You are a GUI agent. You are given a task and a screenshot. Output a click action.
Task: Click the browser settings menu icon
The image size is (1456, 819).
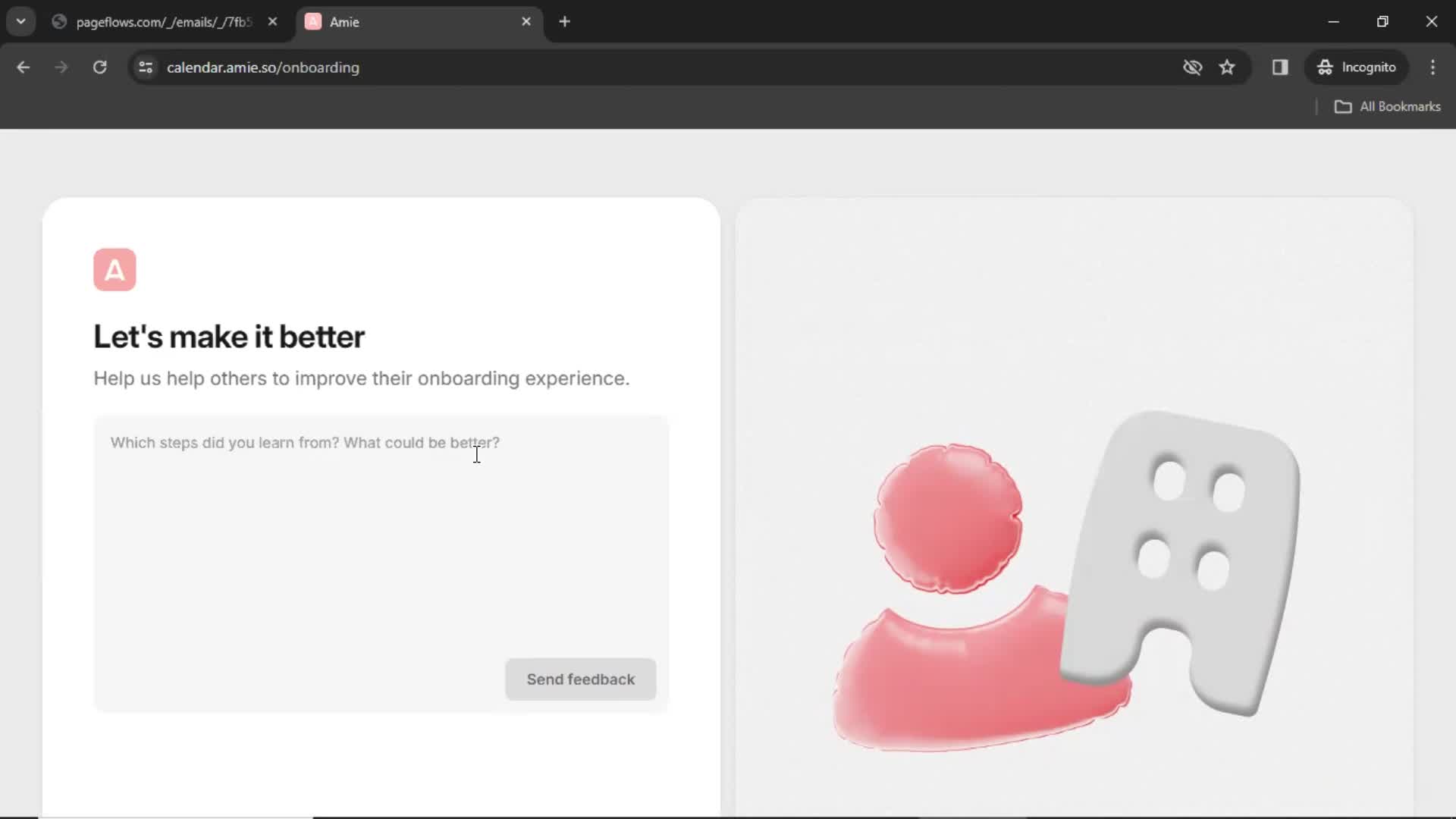click(x=1434, y=67)
